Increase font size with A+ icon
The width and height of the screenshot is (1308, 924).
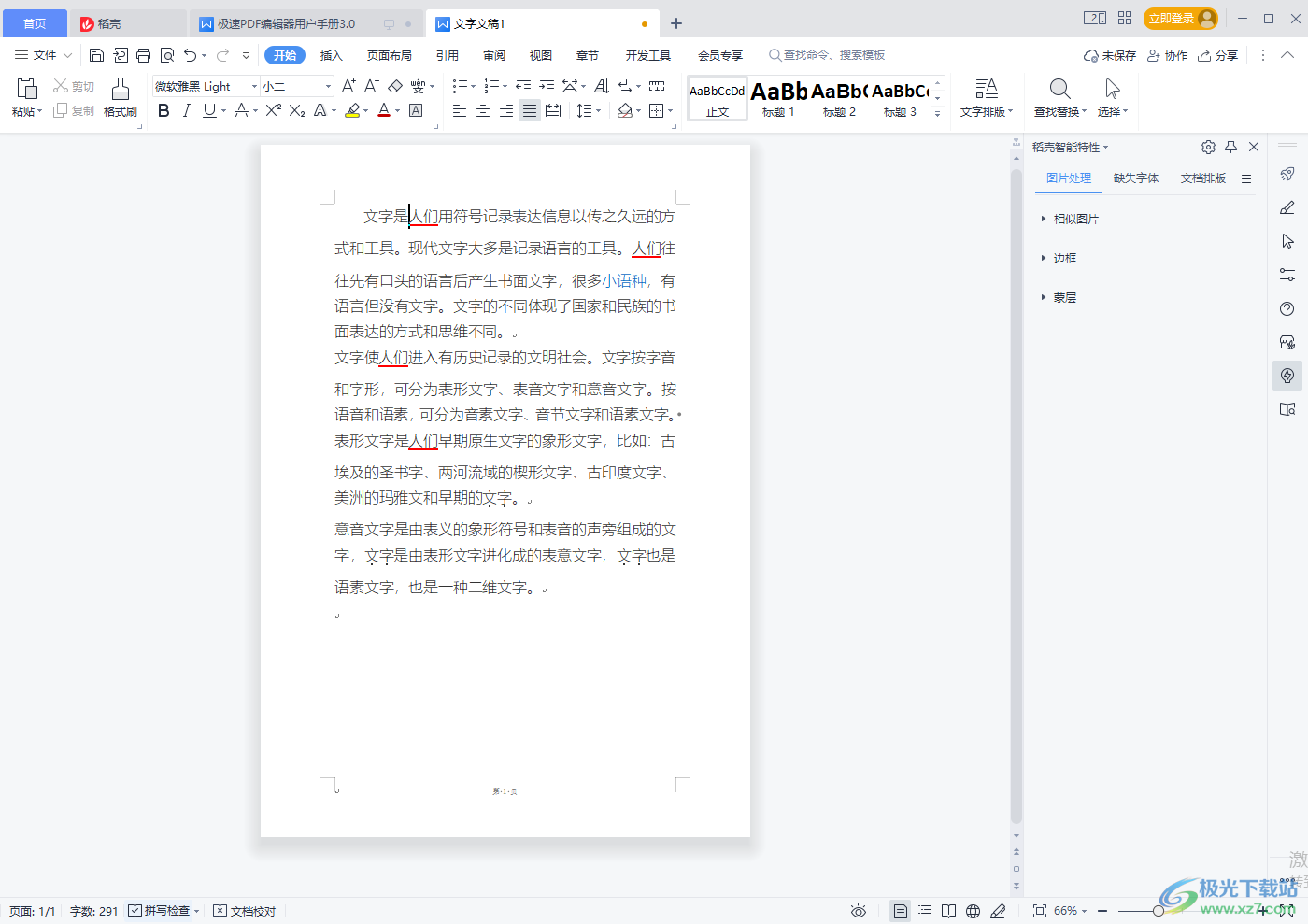click(x=348, y=86)
